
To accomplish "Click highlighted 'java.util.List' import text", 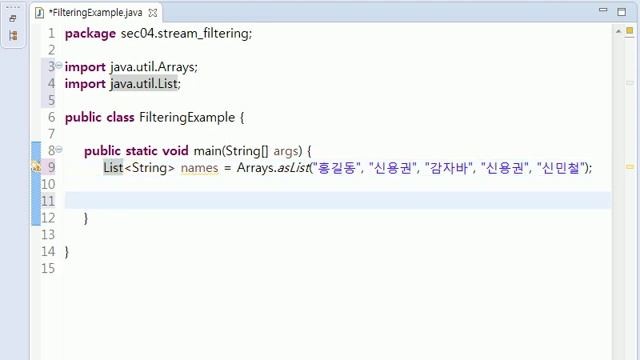I will (144, 84).
